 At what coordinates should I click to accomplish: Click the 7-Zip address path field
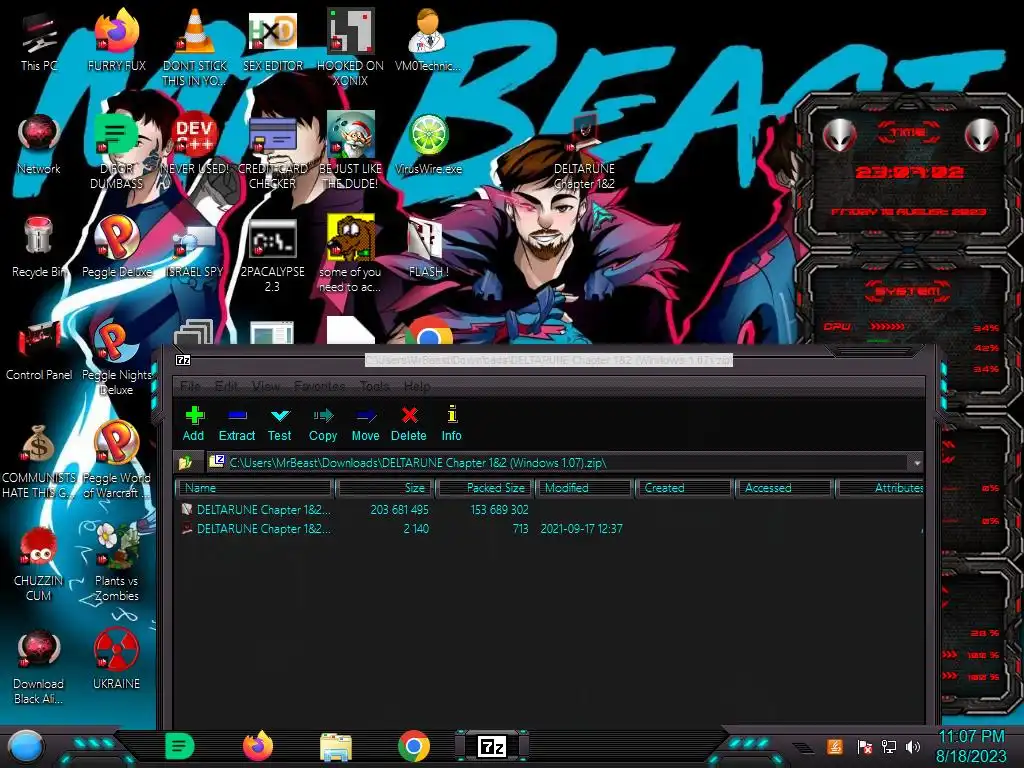558,463
